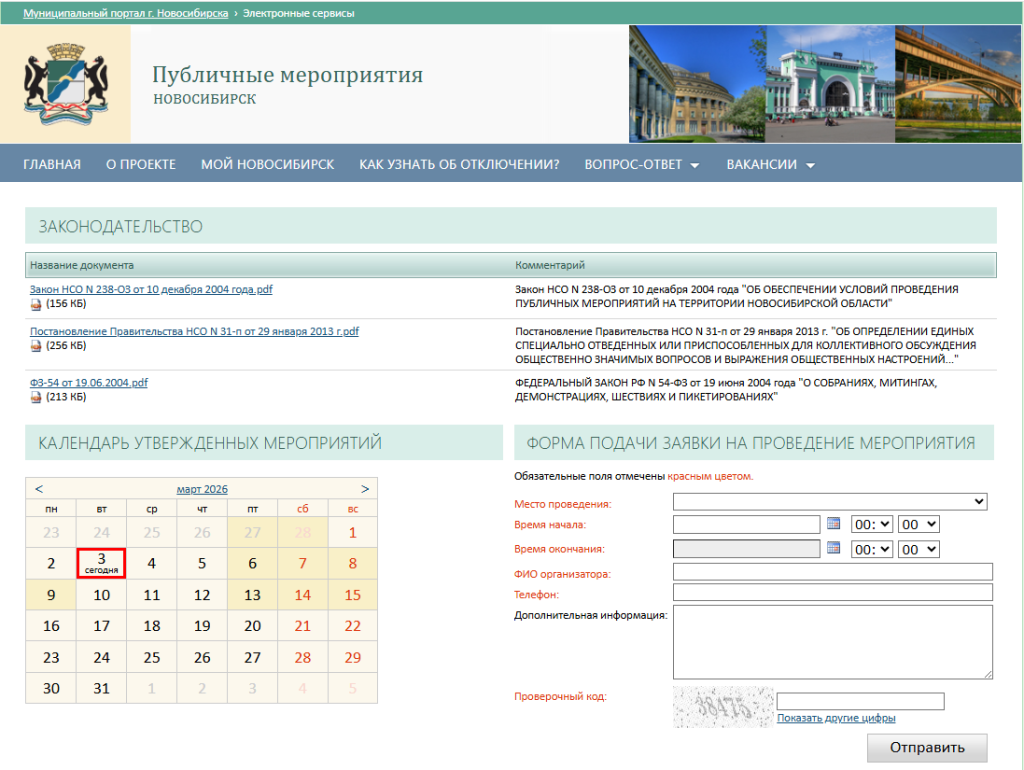Click PDF icon under ФЗ-54 document
Viewport: 1024px width, 770px height.
(36, 397)
